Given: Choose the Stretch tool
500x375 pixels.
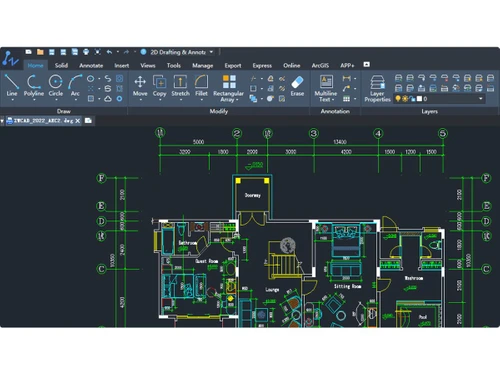Looking at the screenshot, I should [180, 85].
